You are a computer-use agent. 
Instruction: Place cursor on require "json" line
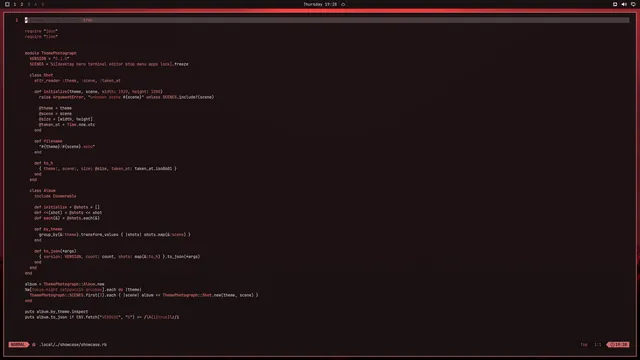pyautogui.click(x=41, y=31)
